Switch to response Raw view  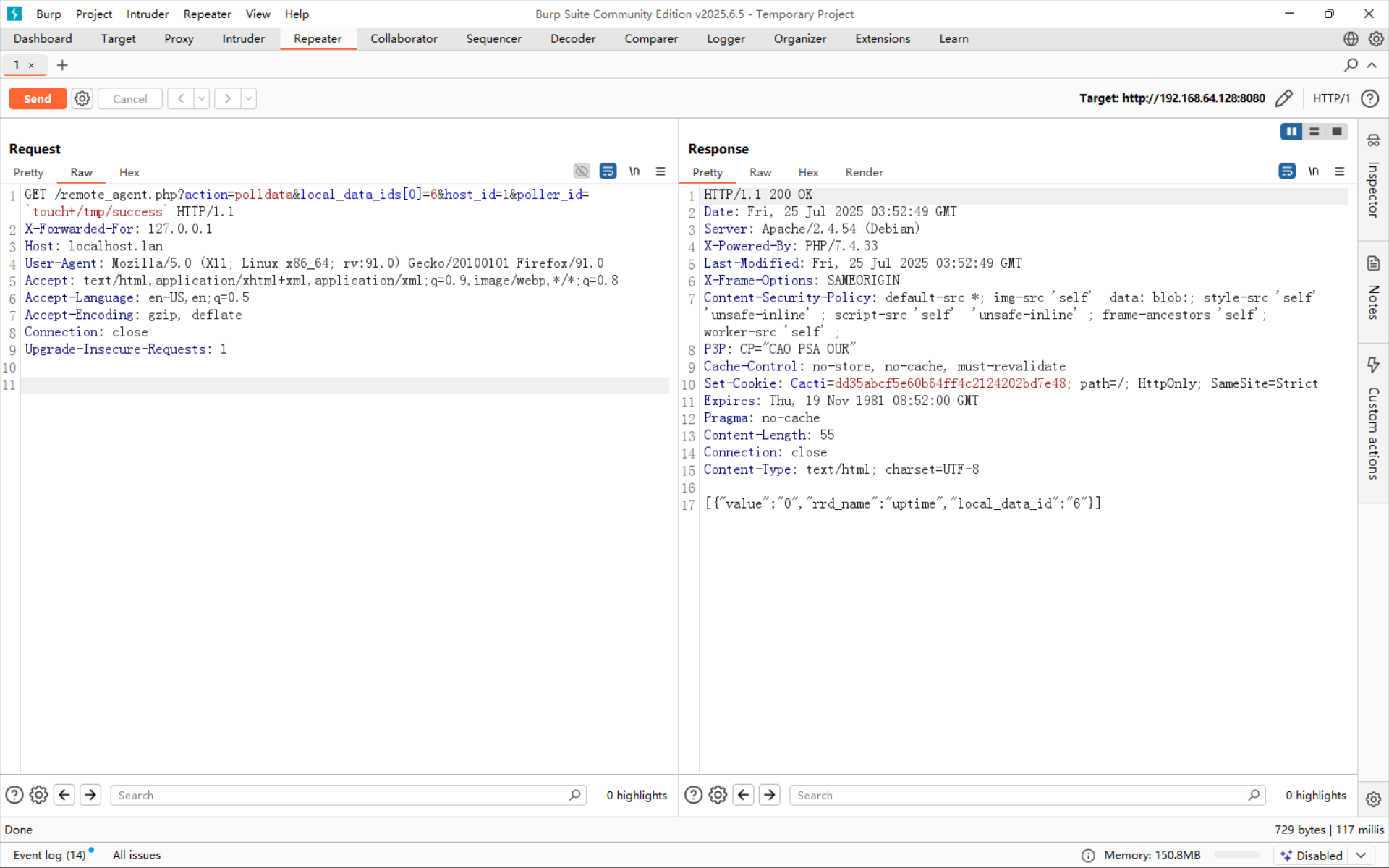coord(760,172)
